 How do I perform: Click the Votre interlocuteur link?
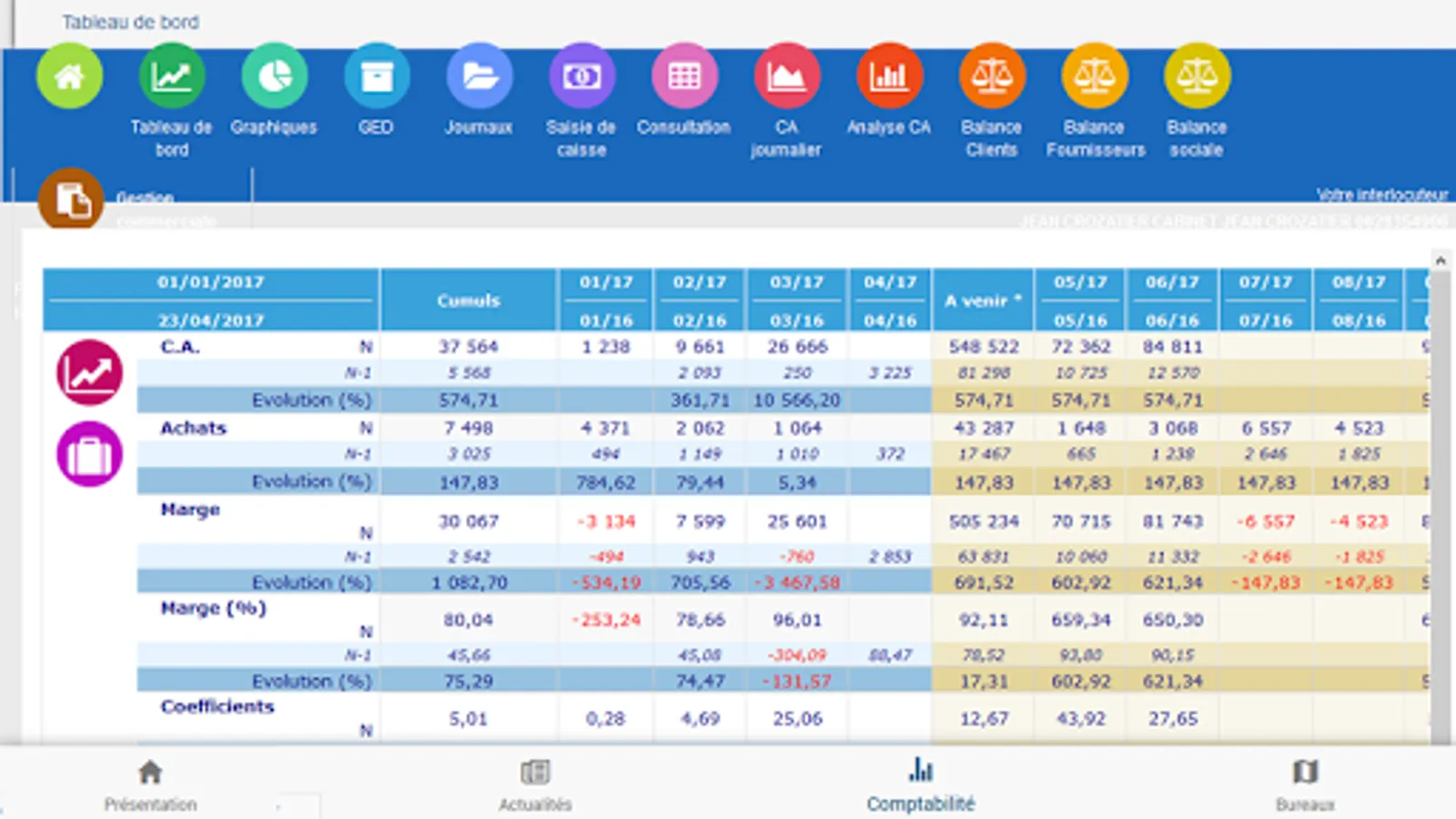tap(1381, 195)
